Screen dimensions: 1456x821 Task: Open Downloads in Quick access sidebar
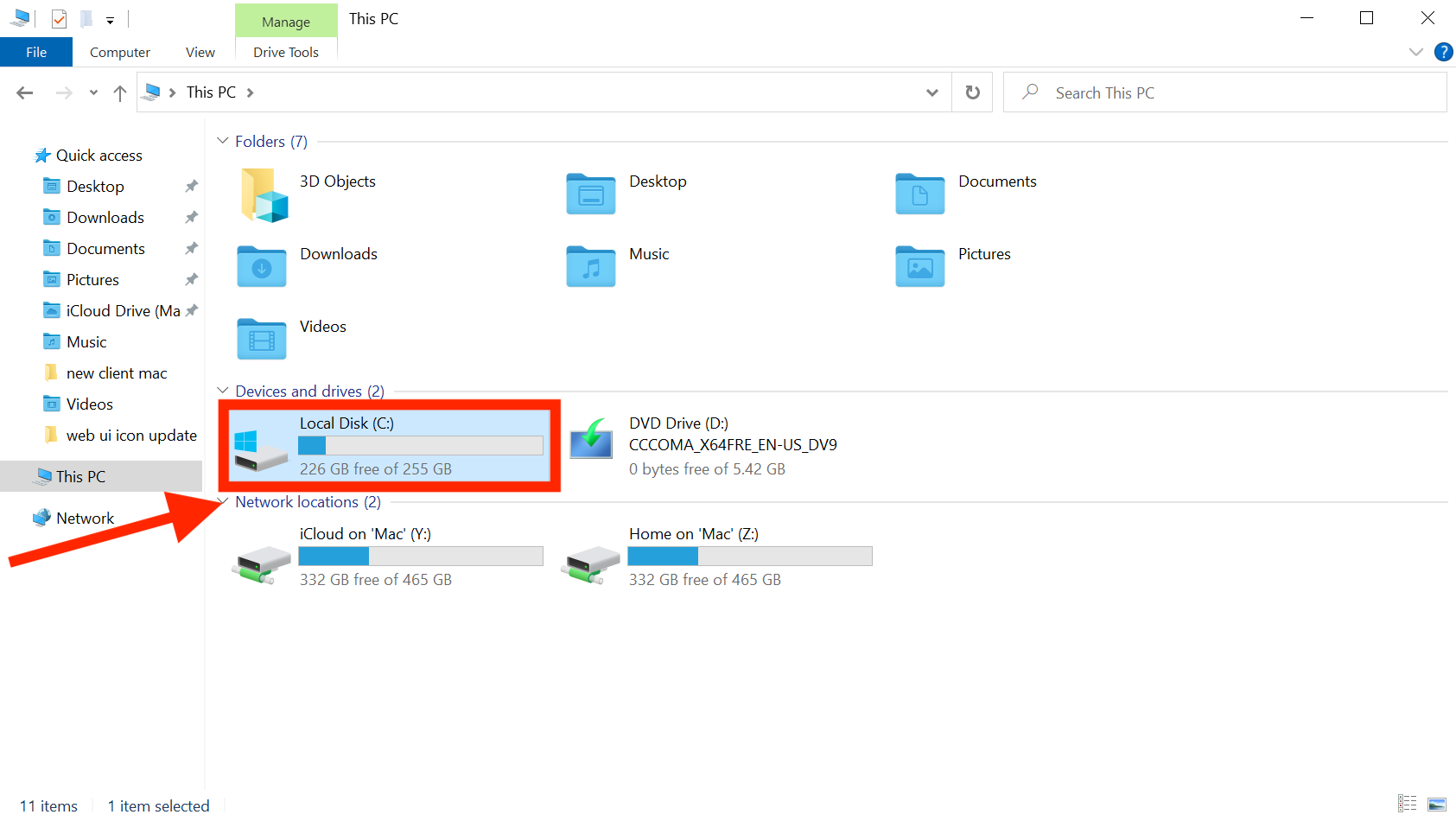(105, 218)
